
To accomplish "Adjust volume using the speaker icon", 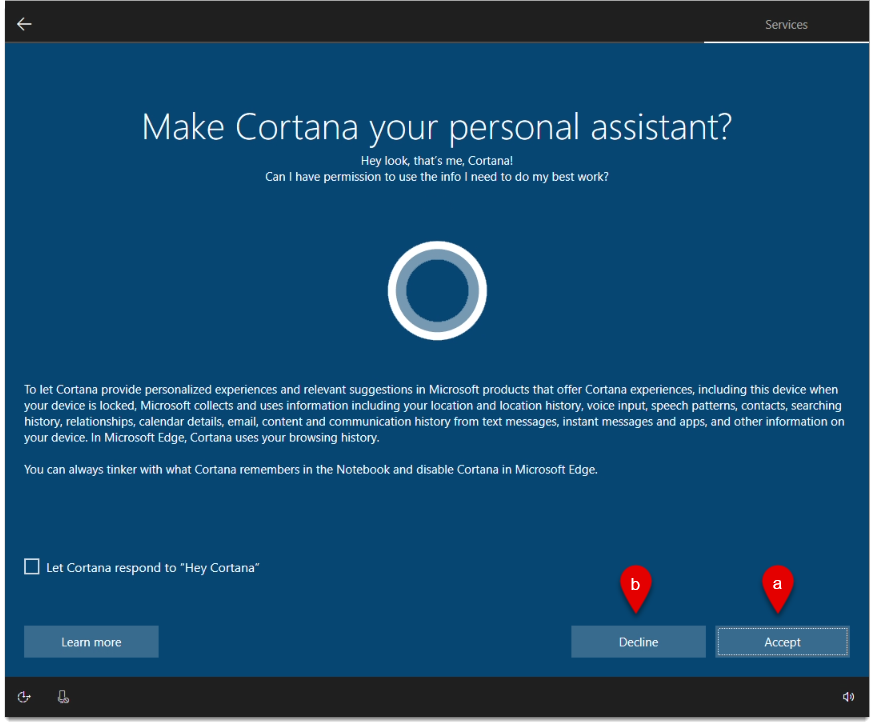I will click(848, 697).
